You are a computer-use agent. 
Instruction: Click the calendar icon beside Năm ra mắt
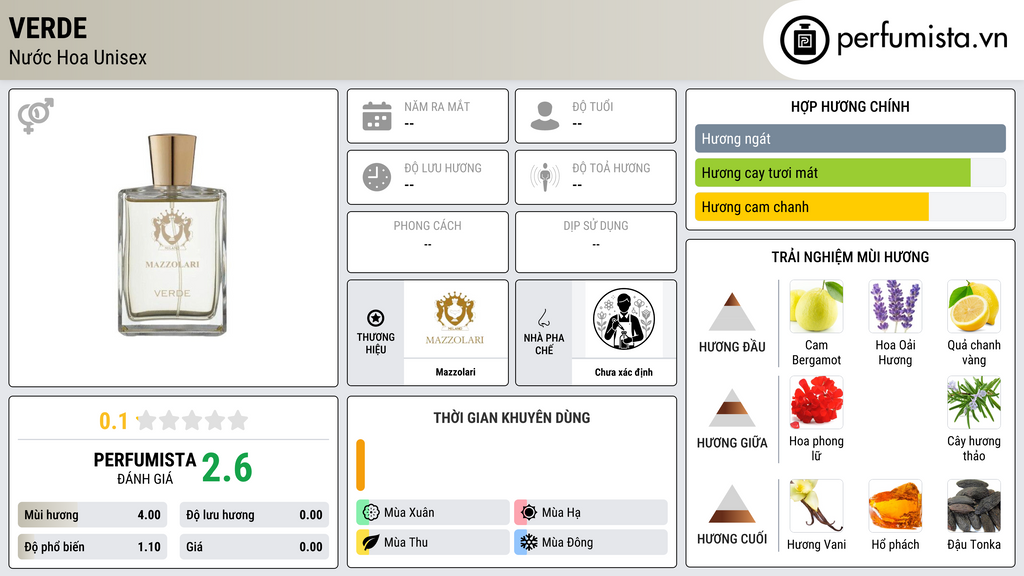click(x=377, y=116)
